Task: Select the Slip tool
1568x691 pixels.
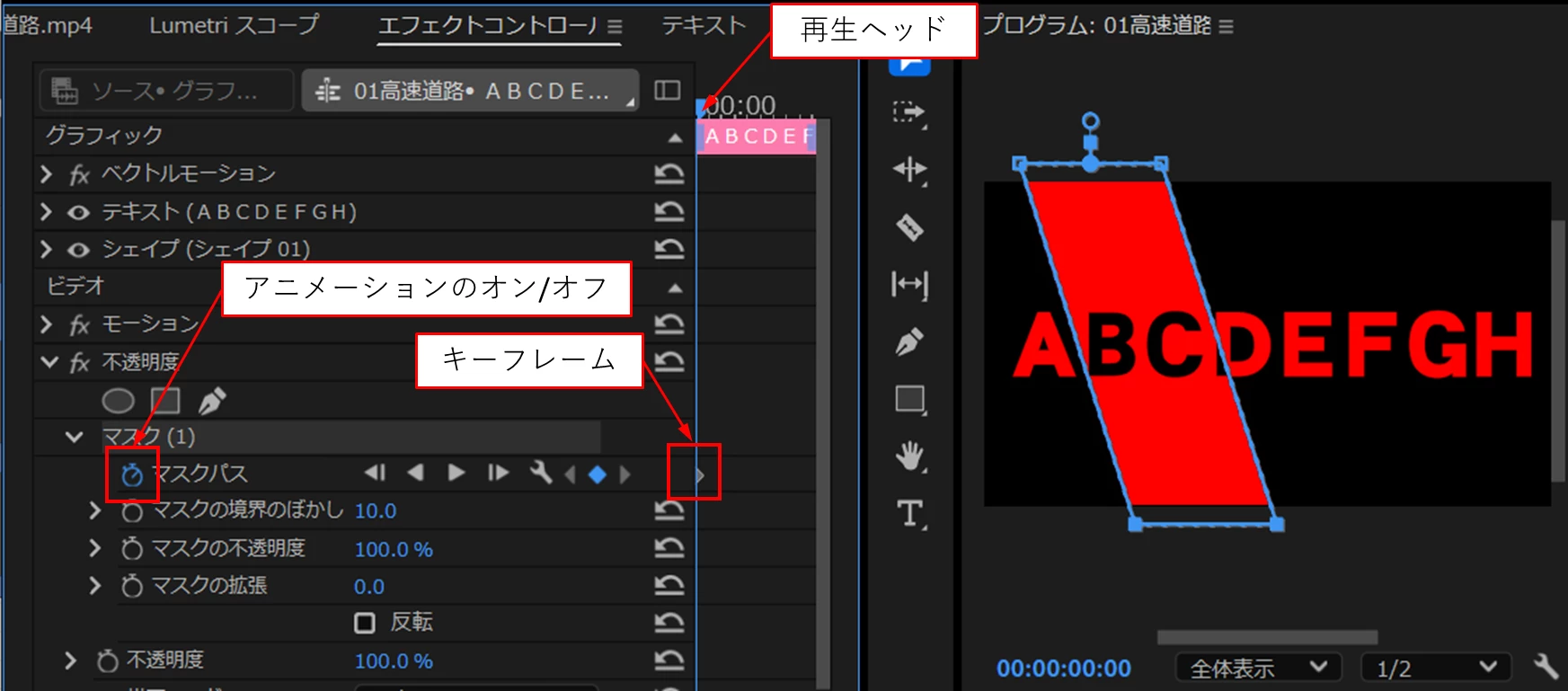Action: (909, 285)
